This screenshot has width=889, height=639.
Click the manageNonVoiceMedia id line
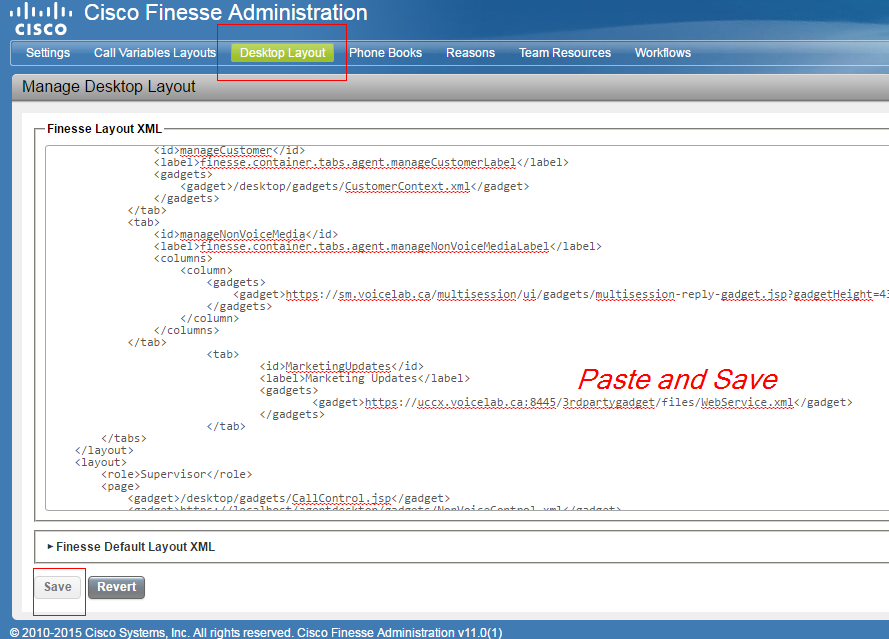245,234
